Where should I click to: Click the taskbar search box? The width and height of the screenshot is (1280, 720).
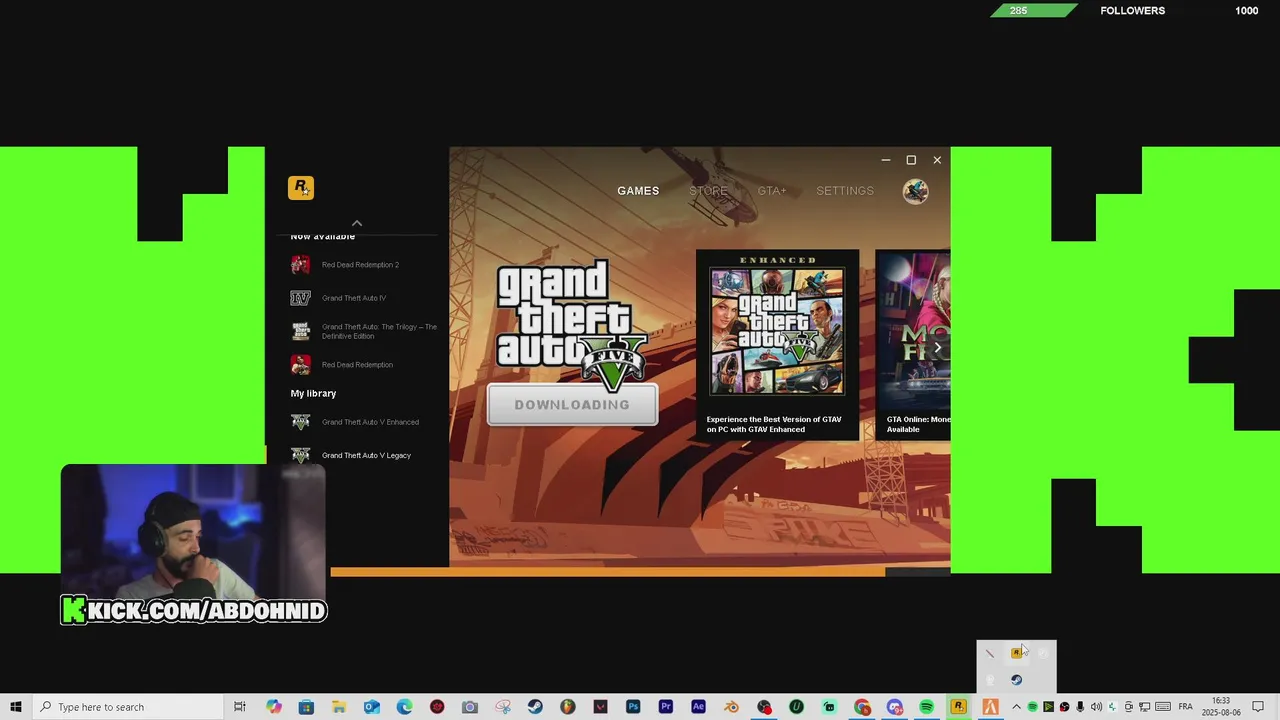pos(129,707)
